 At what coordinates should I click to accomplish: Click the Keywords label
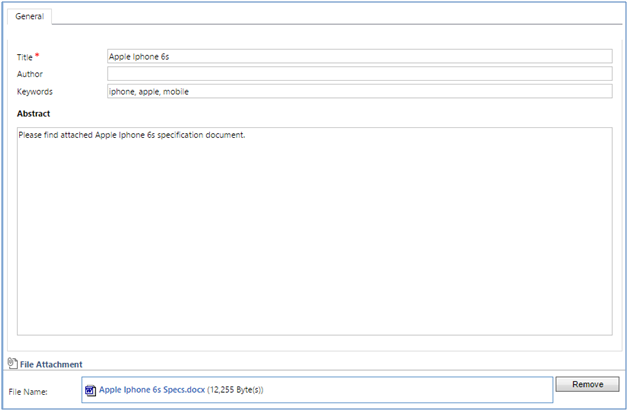[34, 92]
